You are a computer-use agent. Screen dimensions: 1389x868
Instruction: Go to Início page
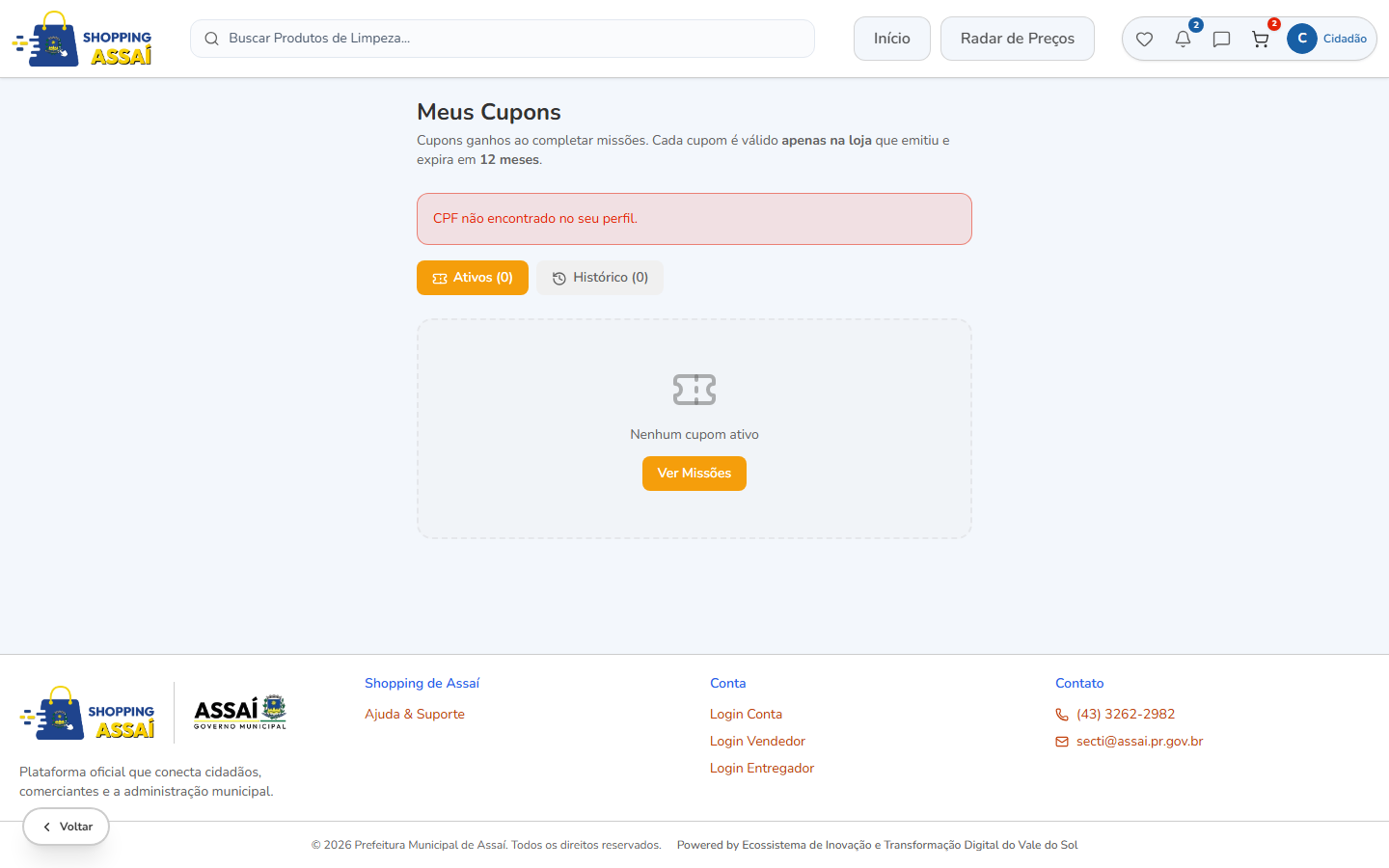pos(892,39)
